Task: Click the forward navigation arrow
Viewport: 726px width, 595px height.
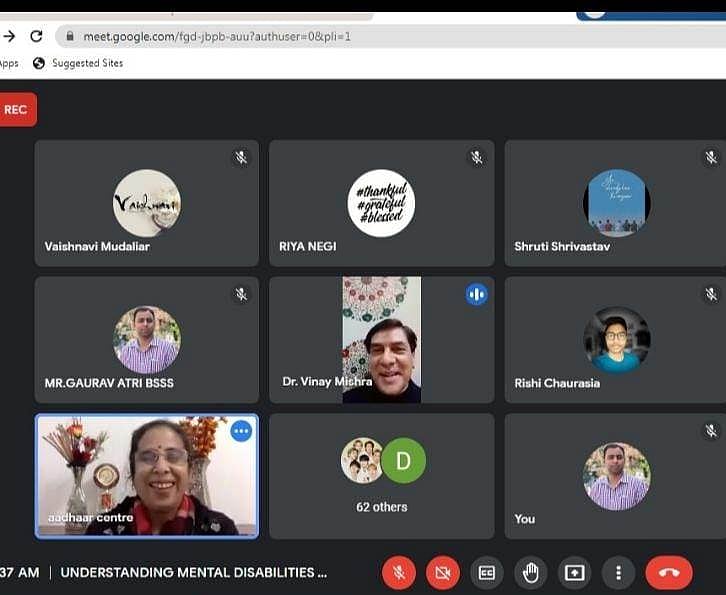Action: pos(9,36)
